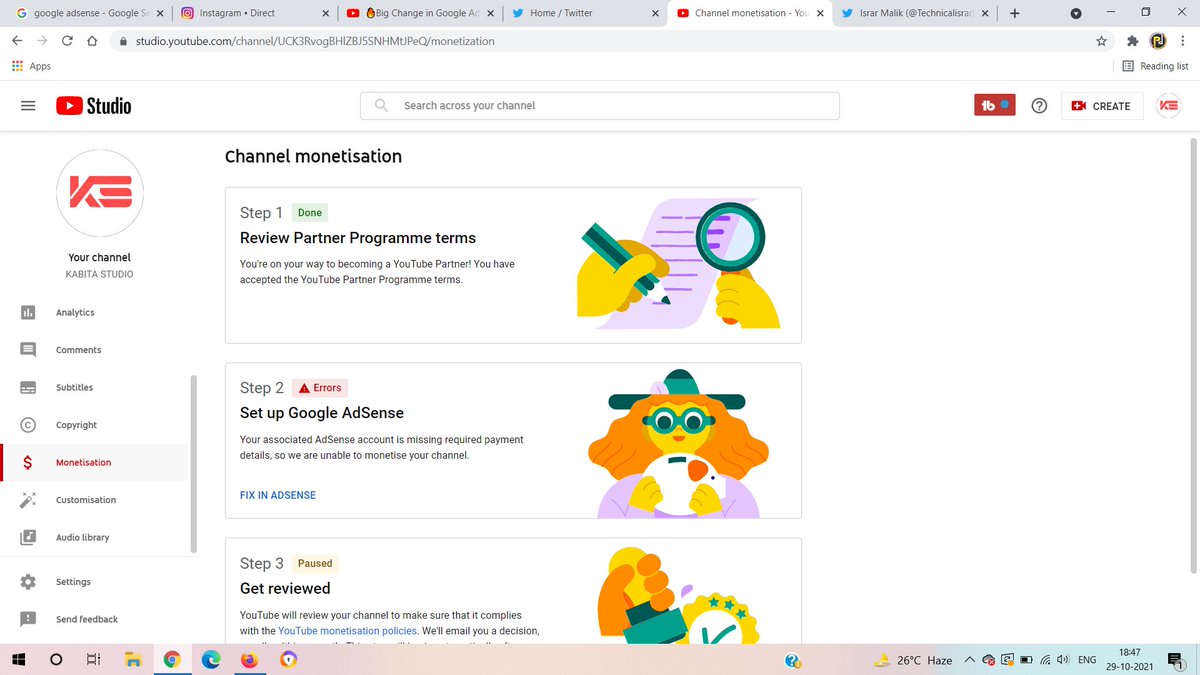1200x675 pixels.
Task: Click the KABITA STUDIO channel picture
Action: click(x=100, y=193)
